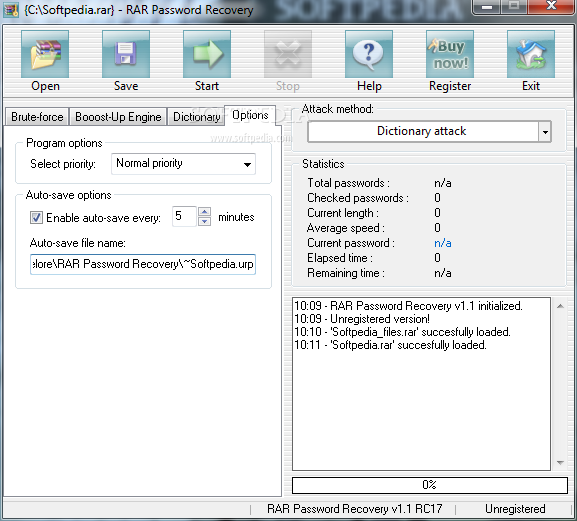The height and width of the screenshot is (521, 577).
Task: Click the app icon in title bar
Action: (11, 10)
